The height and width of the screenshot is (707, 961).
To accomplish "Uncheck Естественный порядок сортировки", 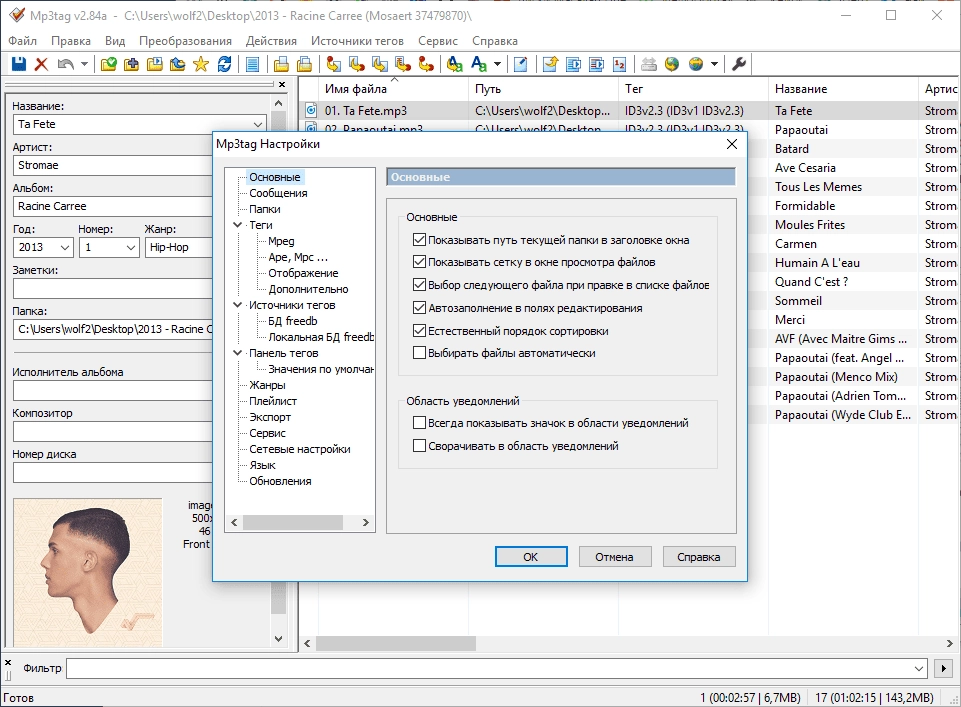I will click(419, 331).
